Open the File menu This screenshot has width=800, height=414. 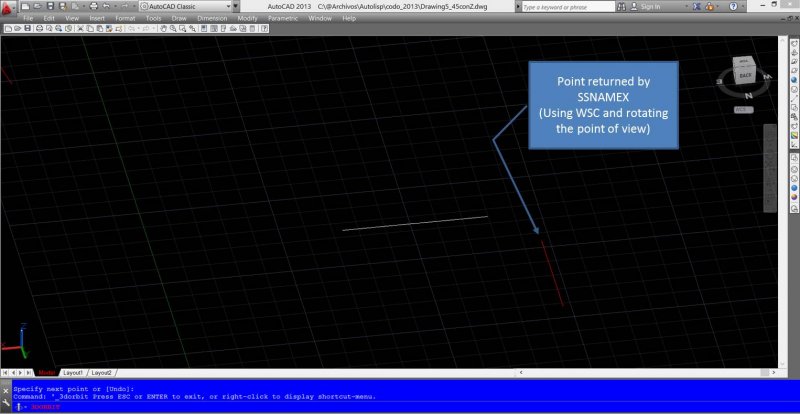tap(28, 18)
